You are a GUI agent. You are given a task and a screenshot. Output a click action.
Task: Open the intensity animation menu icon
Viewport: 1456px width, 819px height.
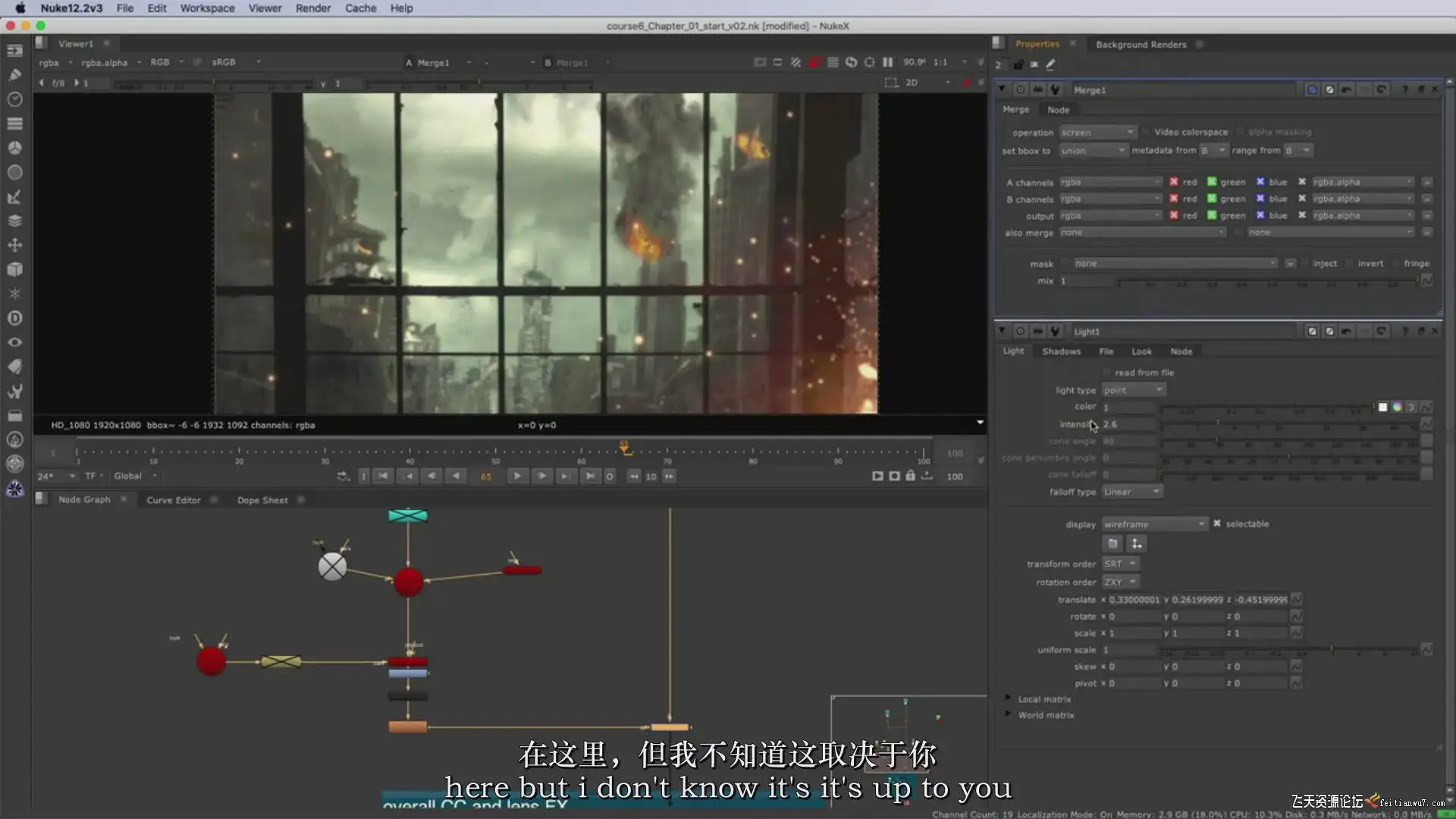1426,424
